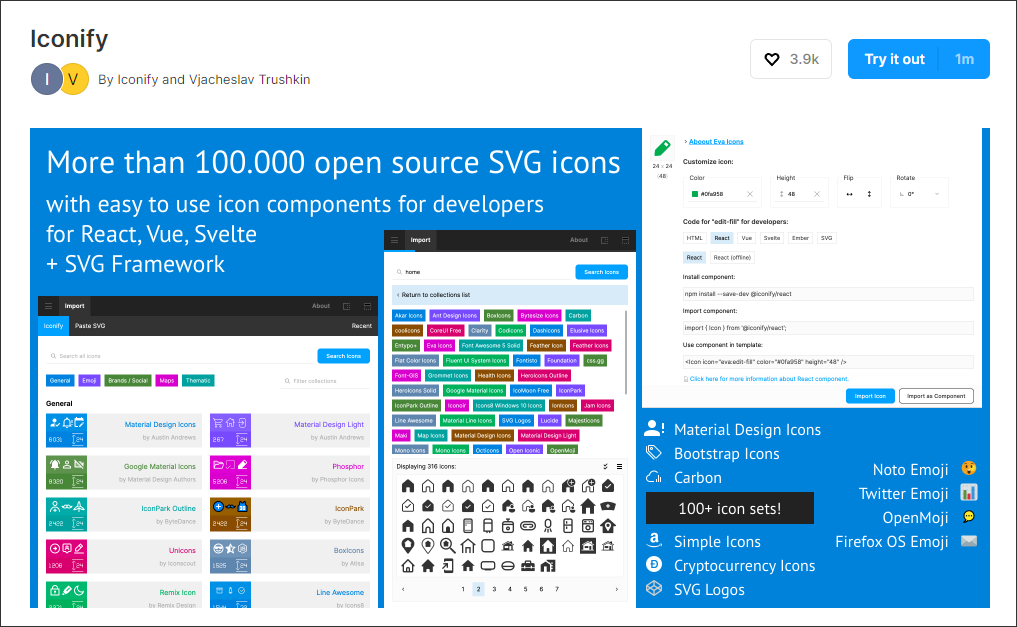Viewport: 1017px width, 627px height.
Task: Toggle vertical flip
Action: tap(869, 194)
